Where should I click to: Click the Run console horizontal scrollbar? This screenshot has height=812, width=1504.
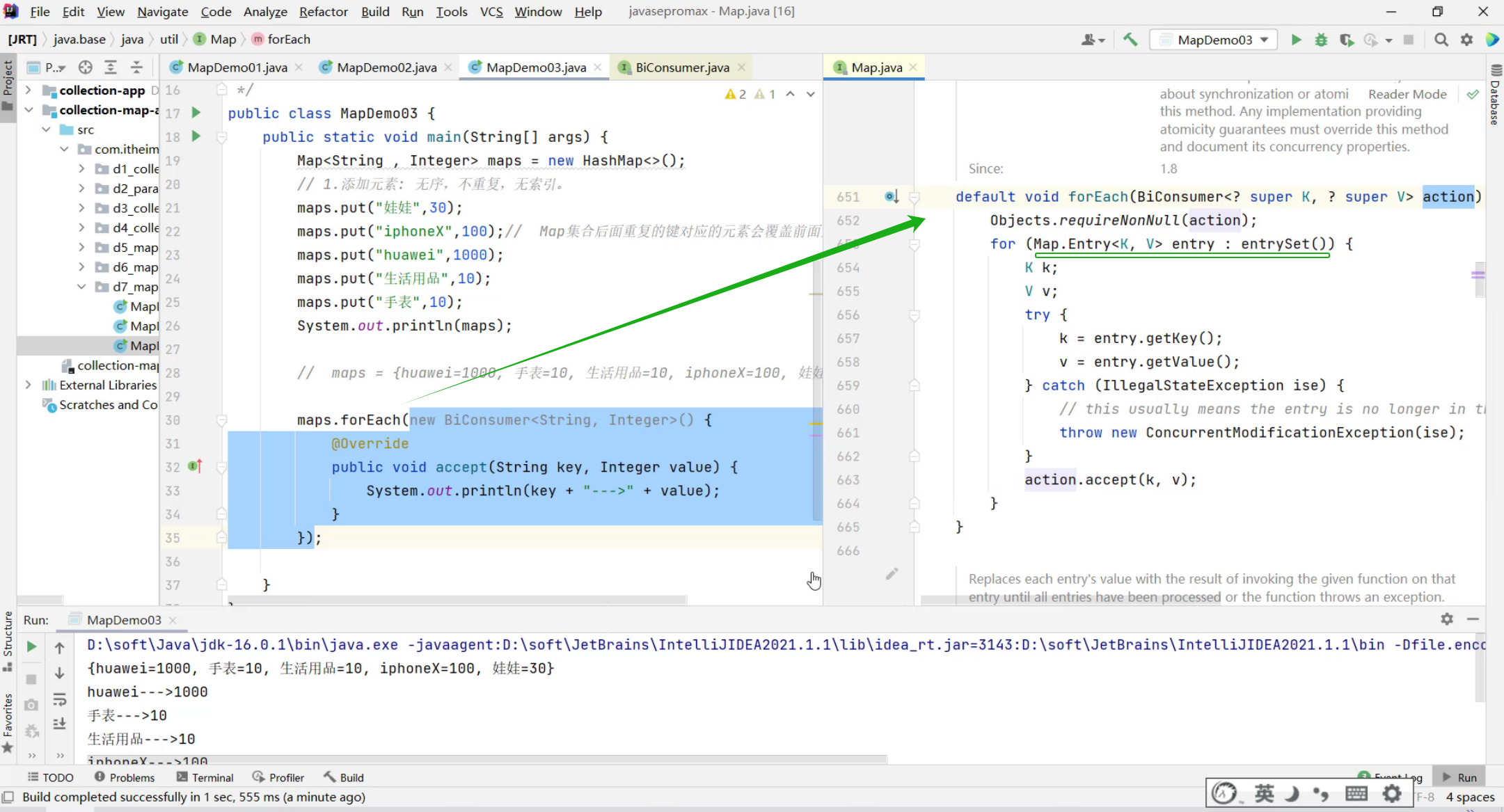coord(487,758)
